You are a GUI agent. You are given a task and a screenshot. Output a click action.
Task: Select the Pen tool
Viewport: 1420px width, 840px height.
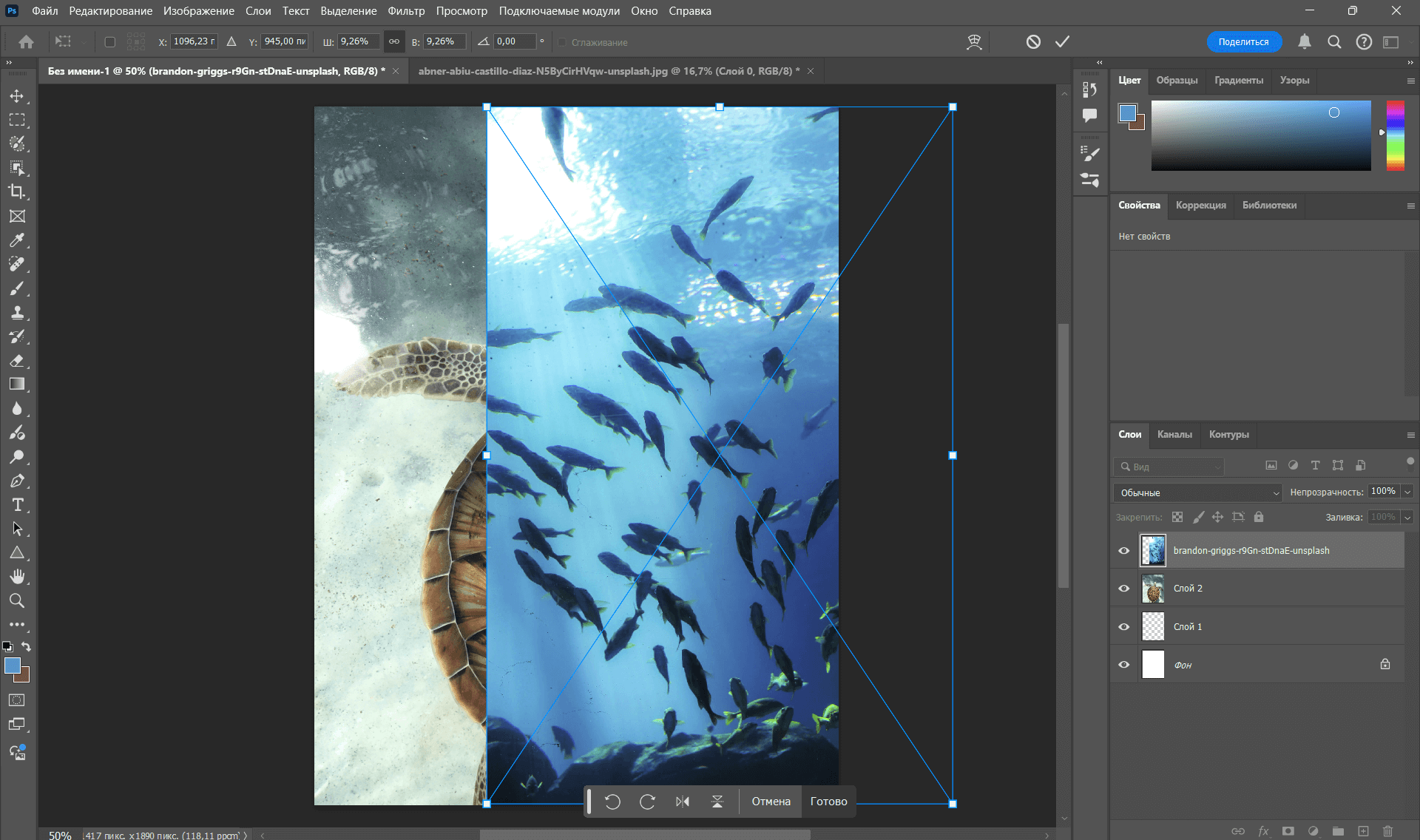(17, 481)
